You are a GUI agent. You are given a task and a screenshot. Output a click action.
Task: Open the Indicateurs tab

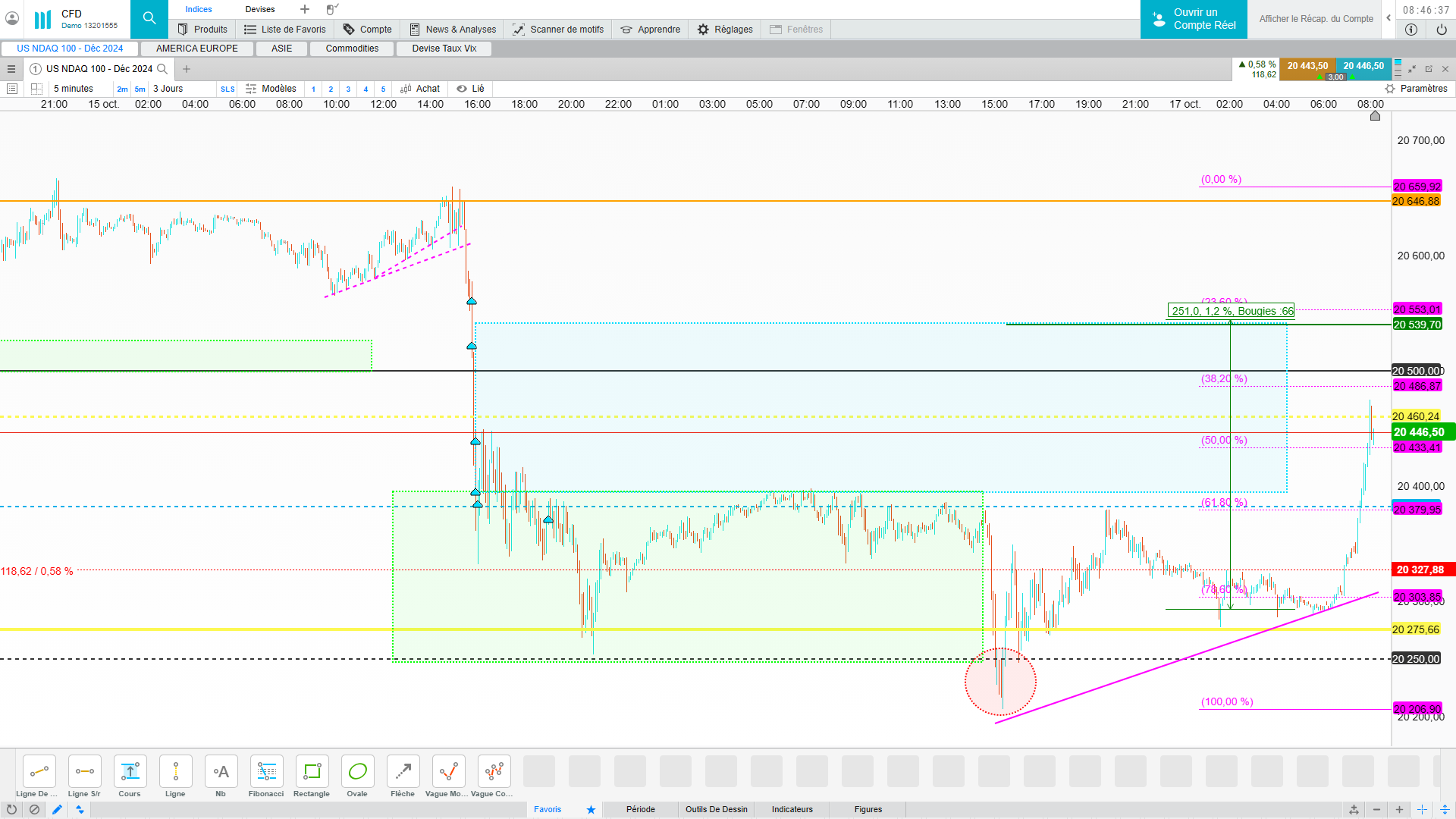tap(792, 809)
